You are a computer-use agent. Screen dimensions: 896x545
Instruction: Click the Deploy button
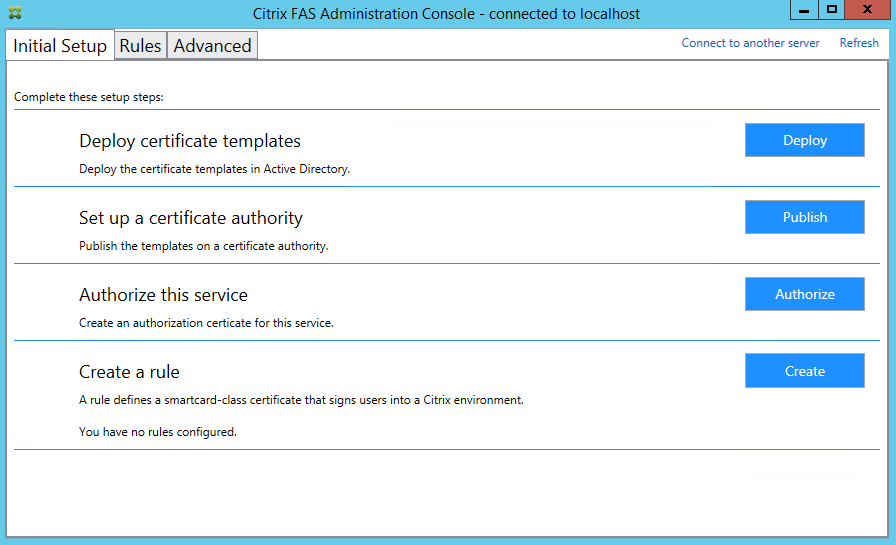(805, 140)
